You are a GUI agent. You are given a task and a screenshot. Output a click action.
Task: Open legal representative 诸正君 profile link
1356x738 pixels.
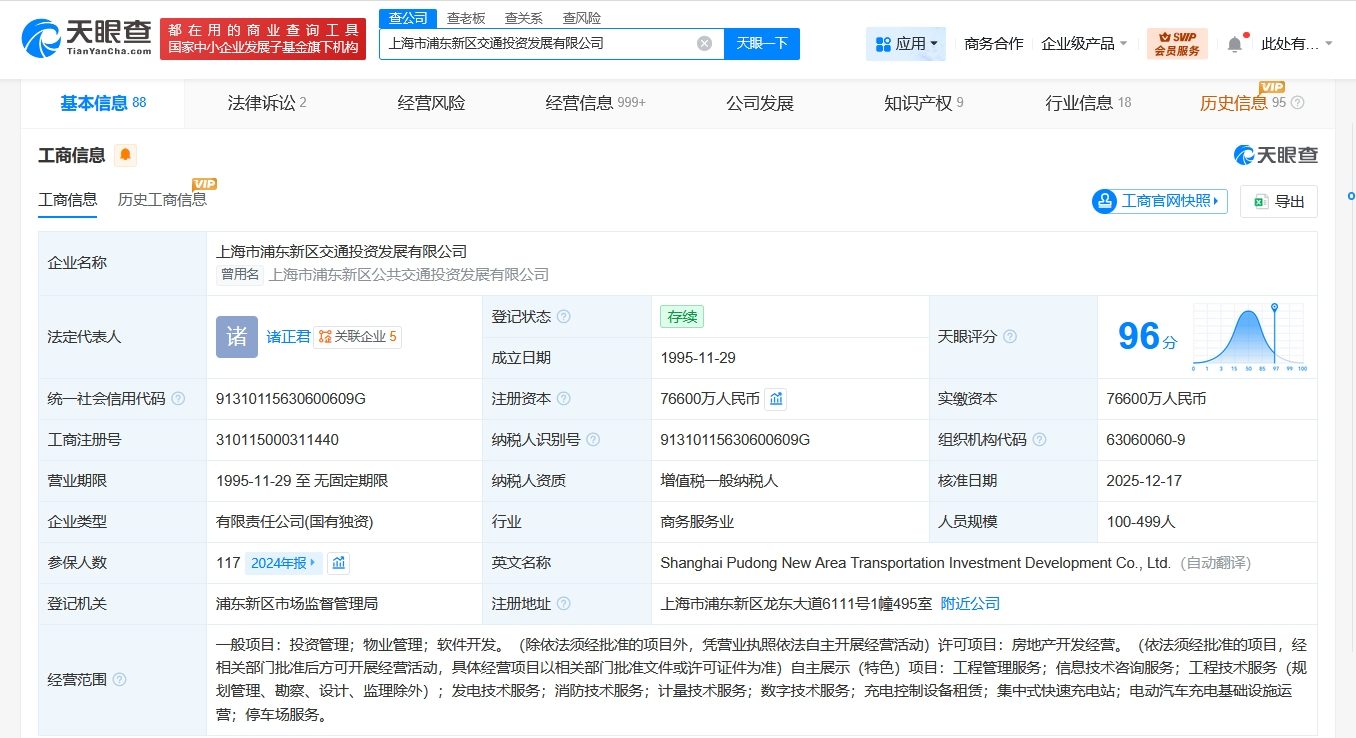coord(289,337)
